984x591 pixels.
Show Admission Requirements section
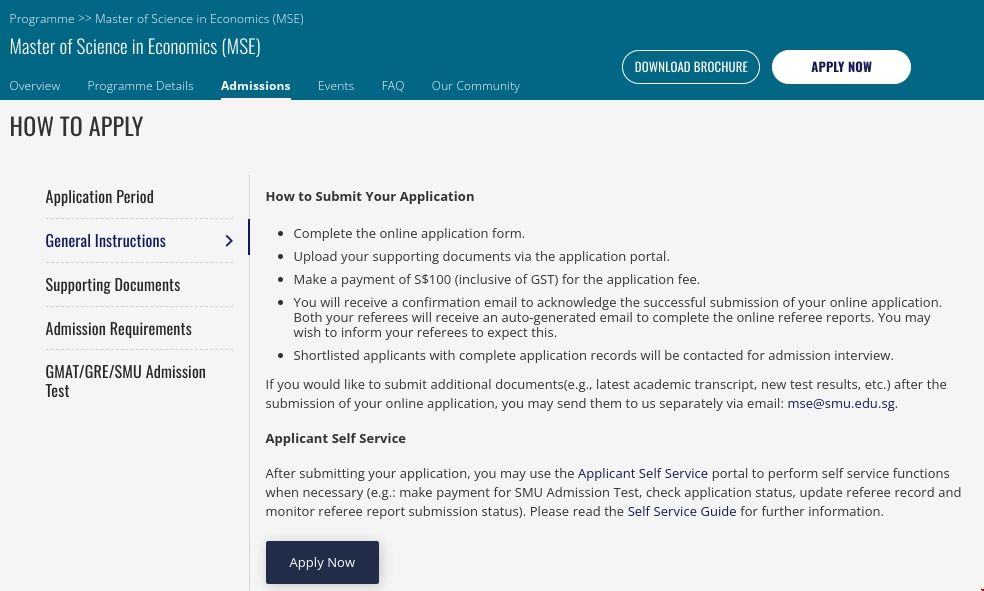[118, 329]
